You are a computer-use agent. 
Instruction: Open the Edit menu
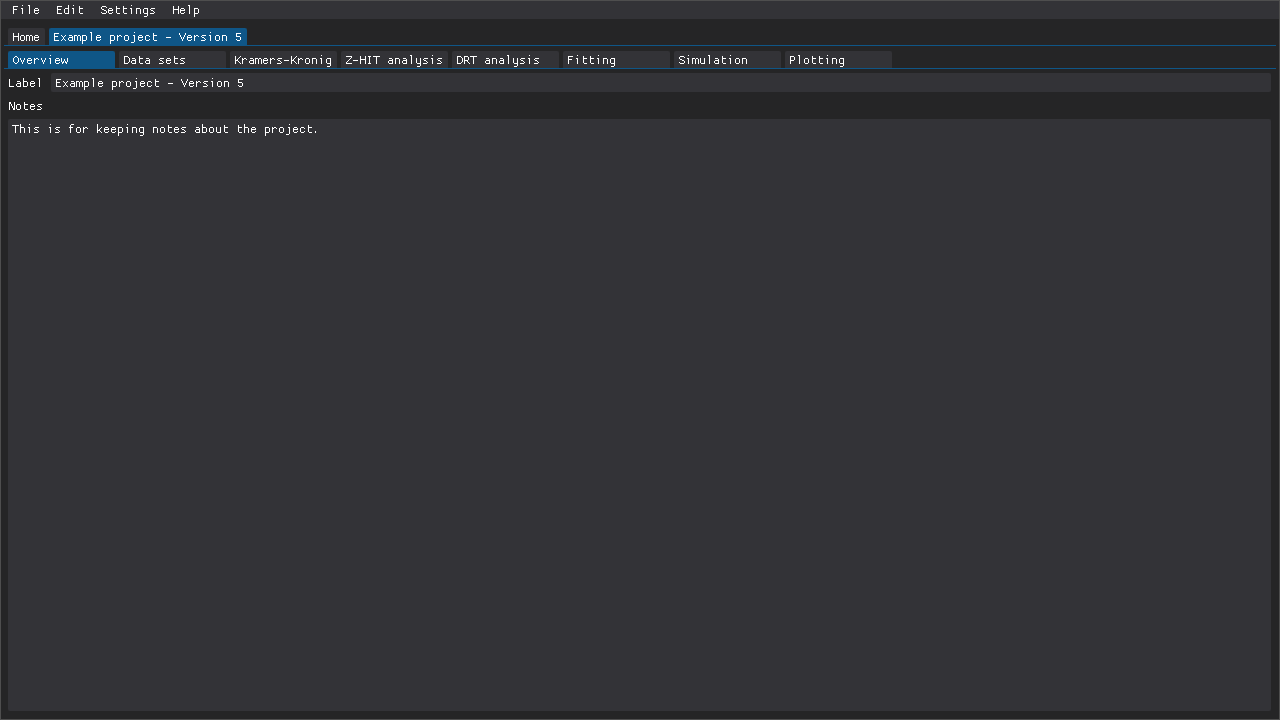[x=70, y=10]
